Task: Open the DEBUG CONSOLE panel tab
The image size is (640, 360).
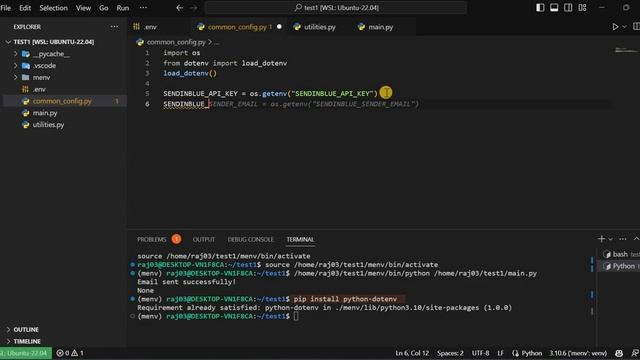Action: 251,240
